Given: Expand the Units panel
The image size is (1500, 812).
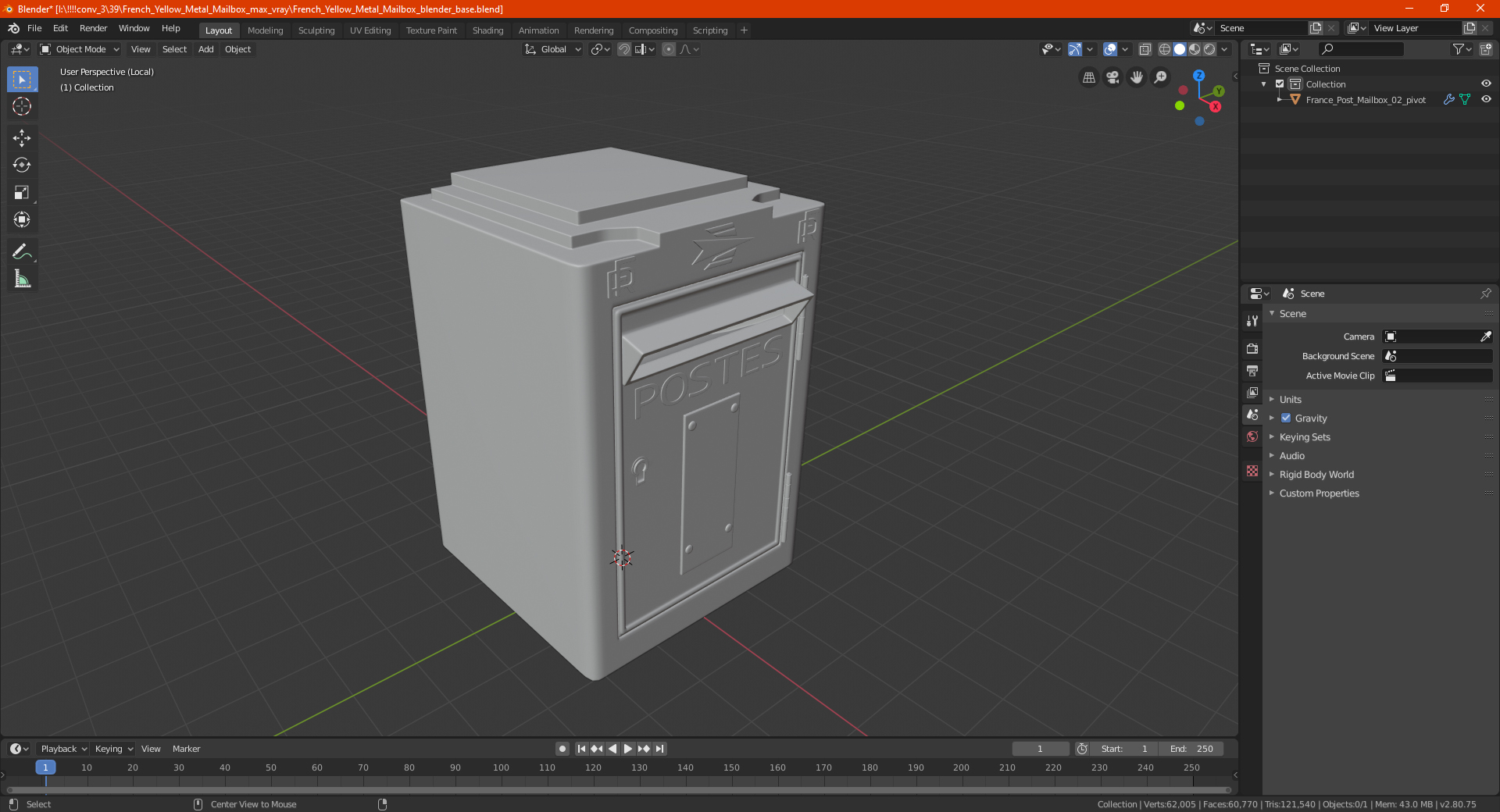Looking at the screenshot, I should click(x=1290, y=400).
